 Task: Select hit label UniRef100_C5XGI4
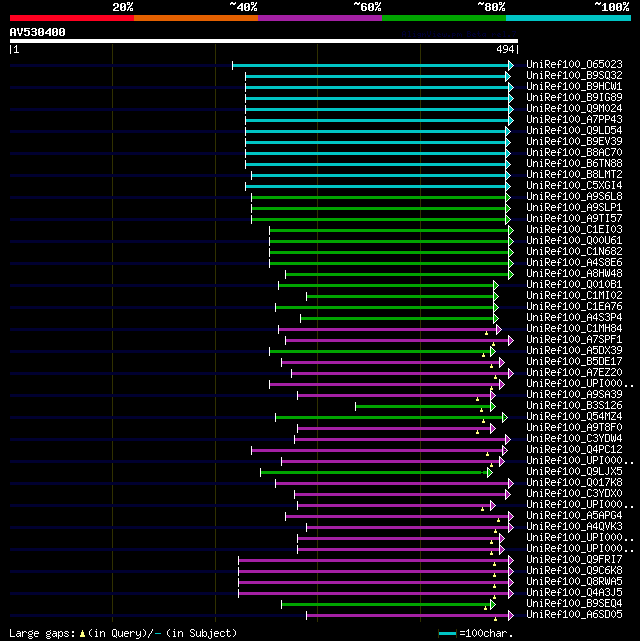(574, 186)
